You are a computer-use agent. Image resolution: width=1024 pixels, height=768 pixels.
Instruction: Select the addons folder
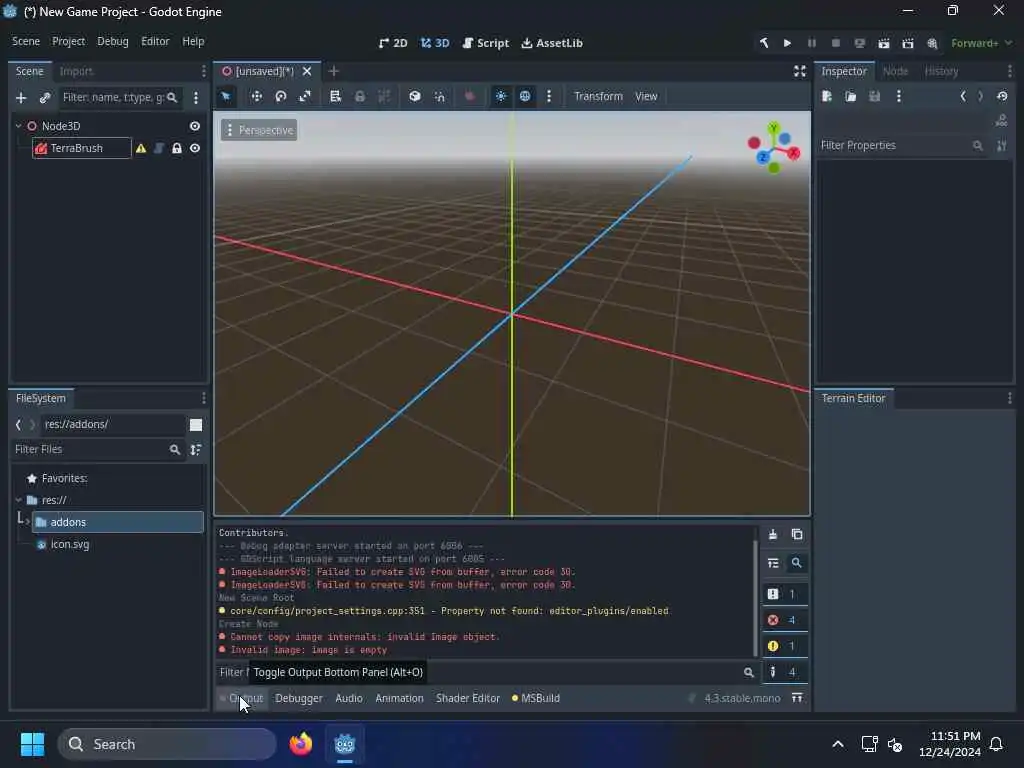tap(118, 522)
